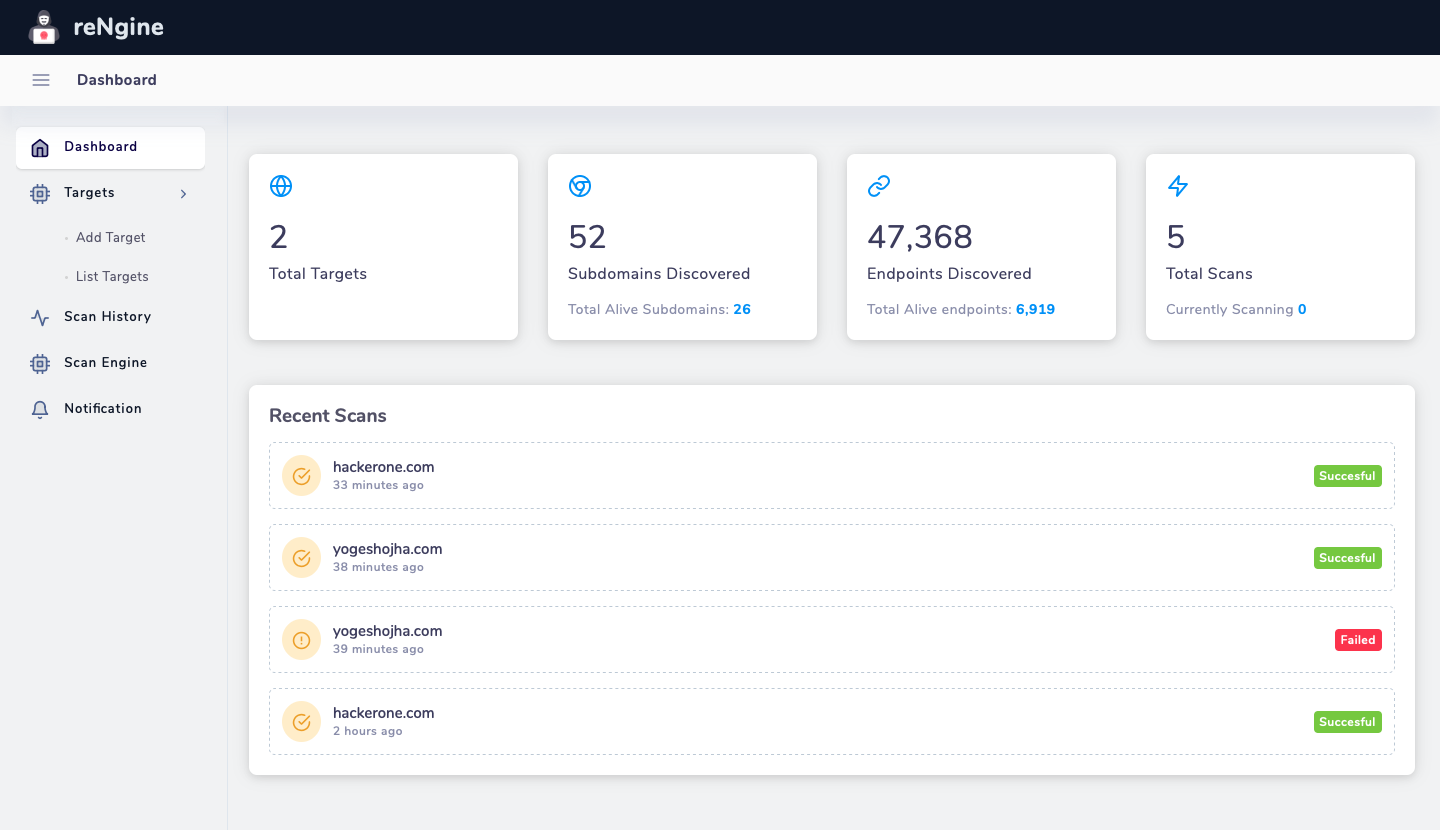Viewport: 1440px width, 830px height.
Task: Click the alive subdomains count 26
Action: coord(742,310)
